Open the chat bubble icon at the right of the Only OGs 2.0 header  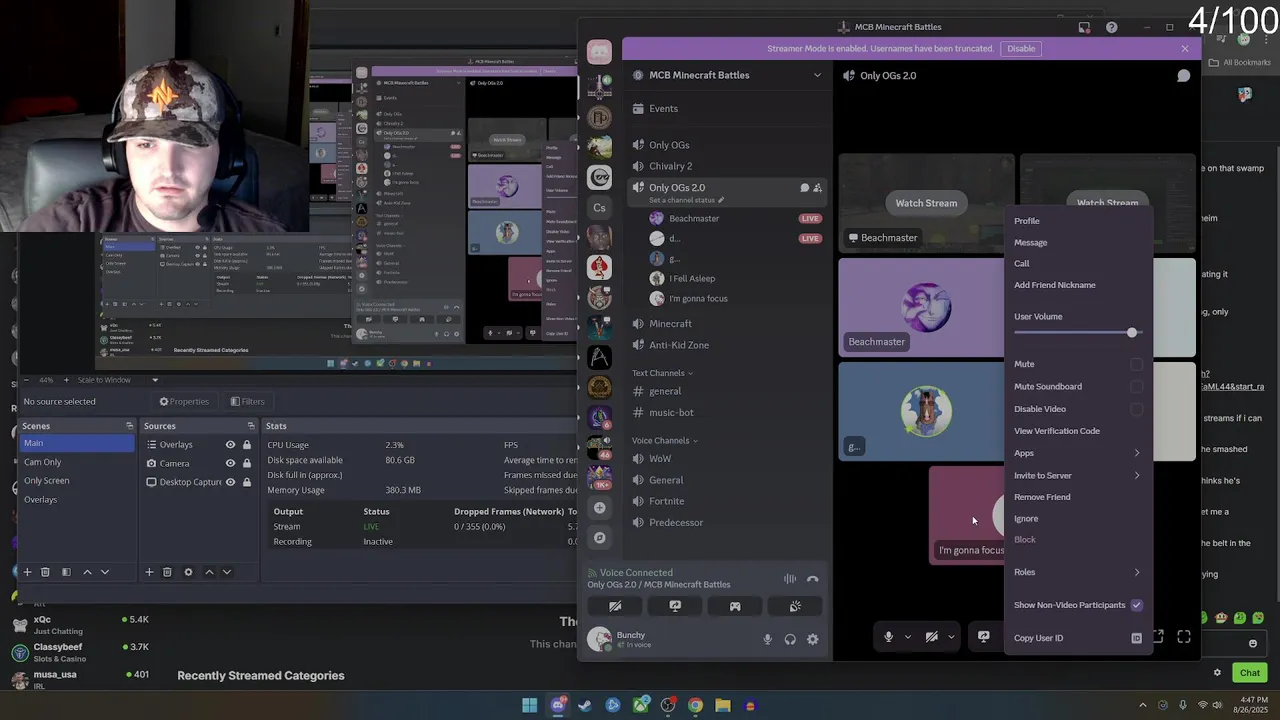1183,76
